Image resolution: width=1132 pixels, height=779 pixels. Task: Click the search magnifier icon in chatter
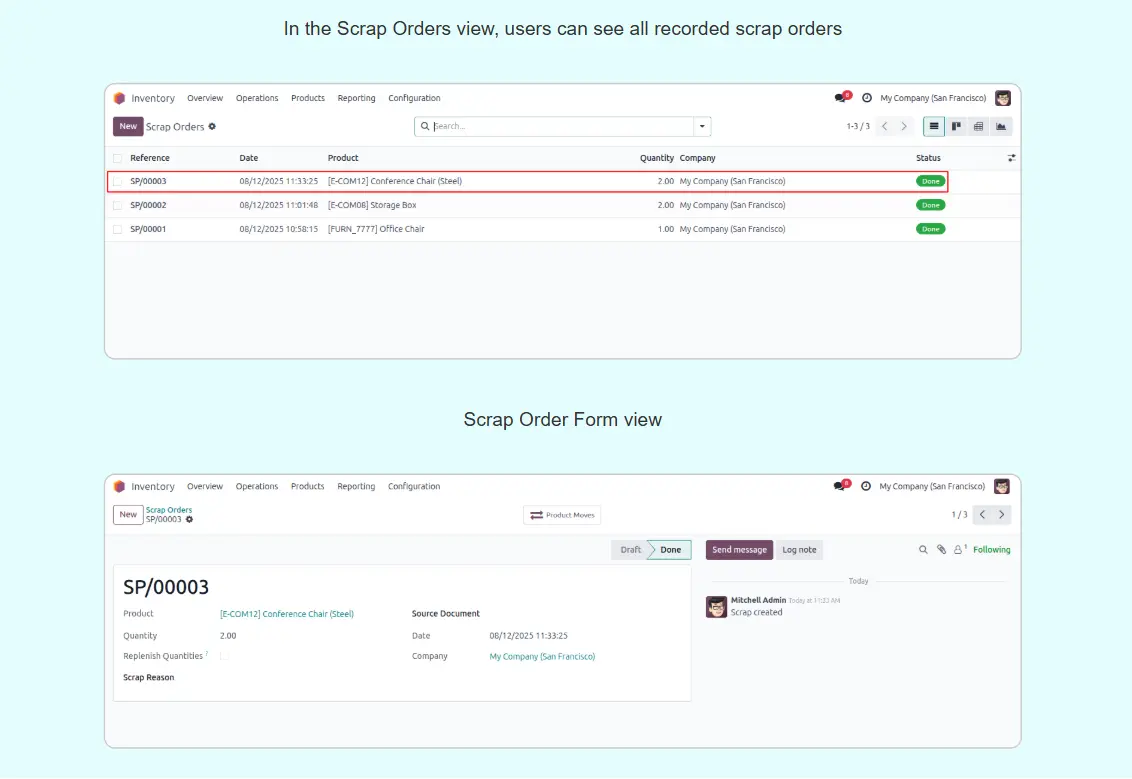pos(923,550)
